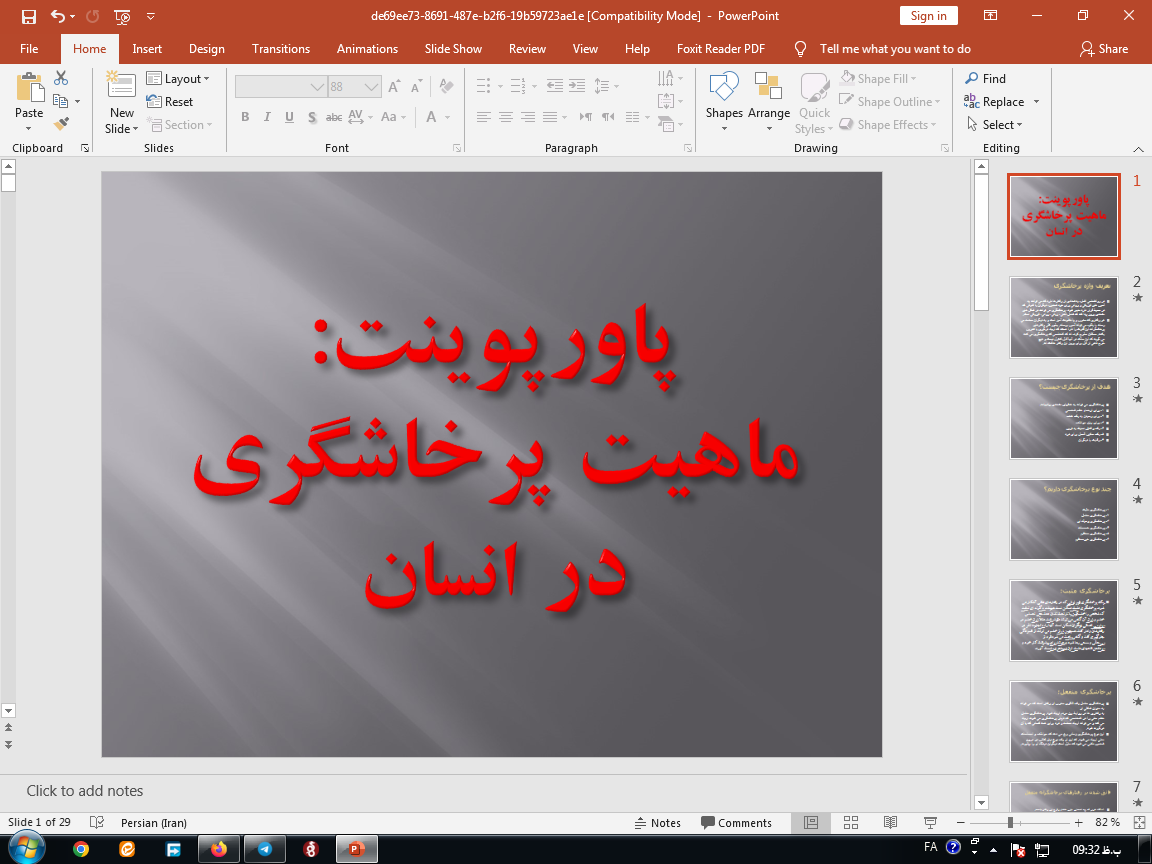This screenshot has width=1152, height=864.
Task: Select the Bold formatting icon
Action: pos(244,117)
